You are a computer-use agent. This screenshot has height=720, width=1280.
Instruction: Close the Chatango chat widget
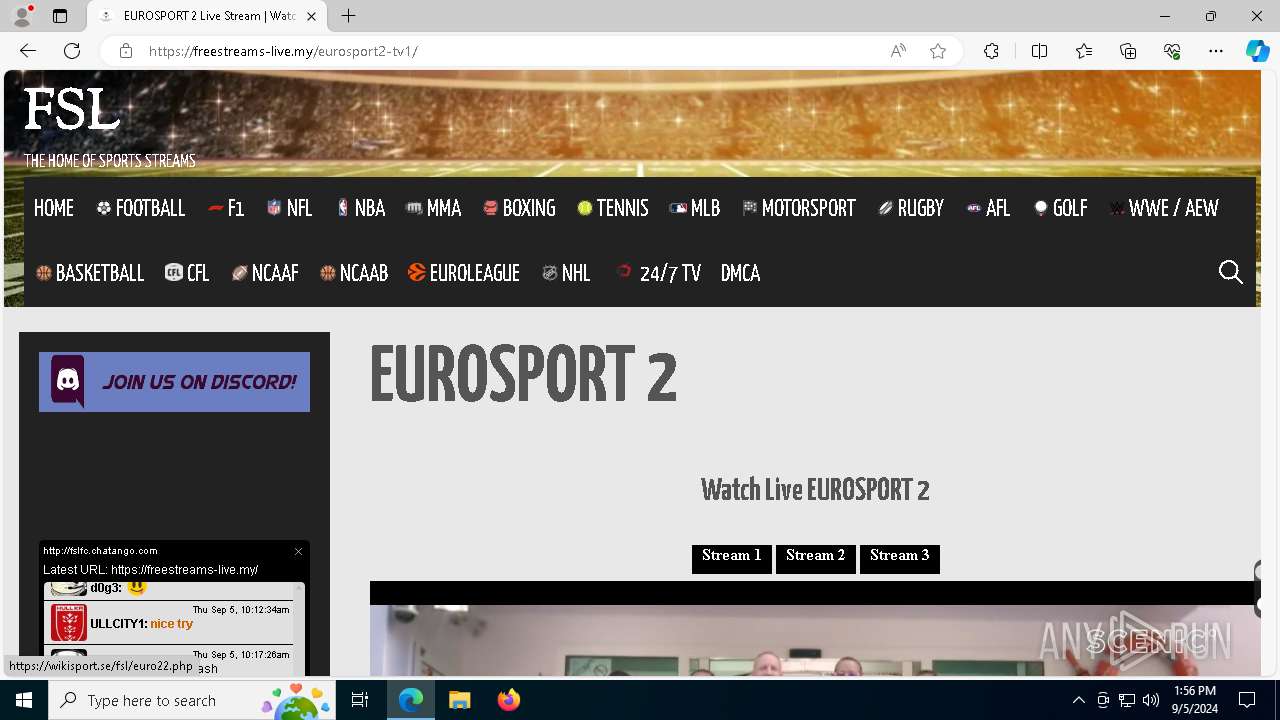click(x=298, y=551)
